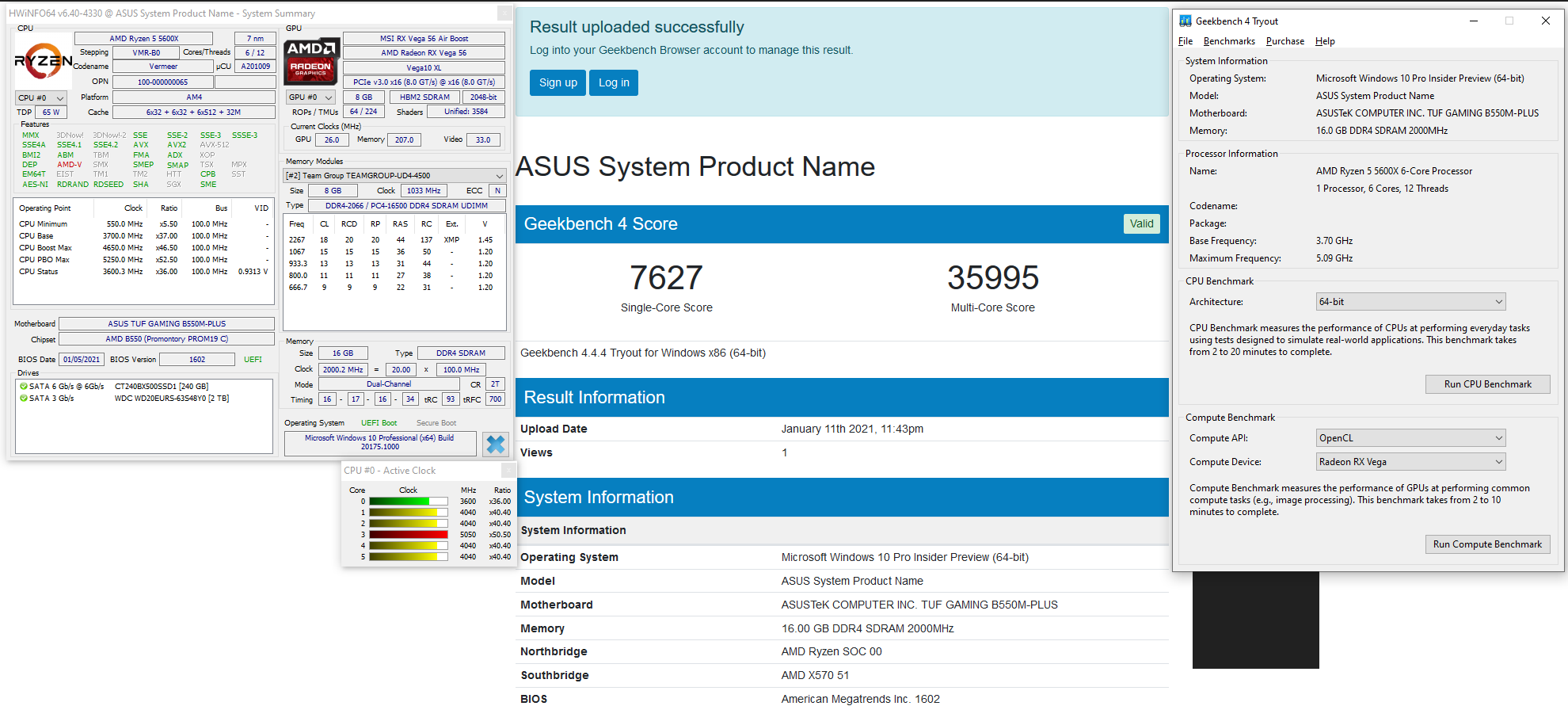
Task: Click Core 0 clock bar in Active Clock
Action: click(409, 502)
